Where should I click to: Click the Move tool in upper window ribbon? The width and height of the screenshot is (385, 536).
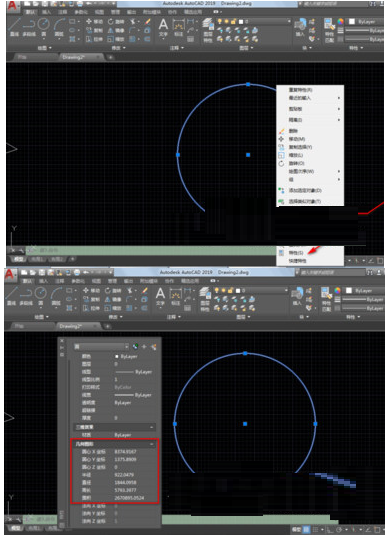(x=94, y=22)
